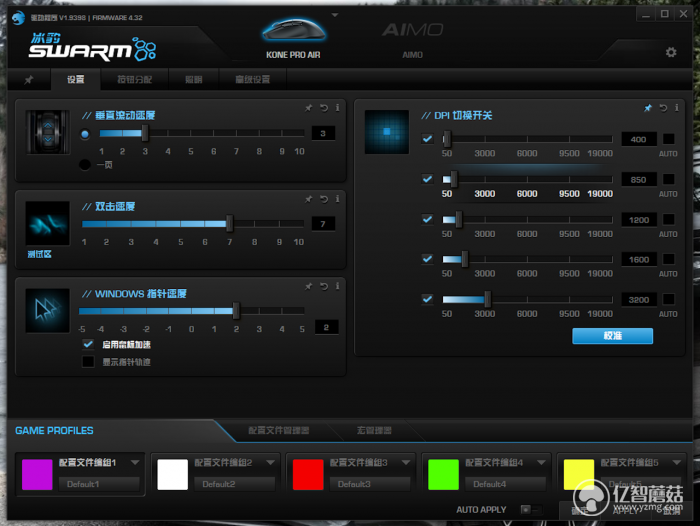
Task: Uncheck the 3200 DPI level checkbox
Action: [427, 299]
